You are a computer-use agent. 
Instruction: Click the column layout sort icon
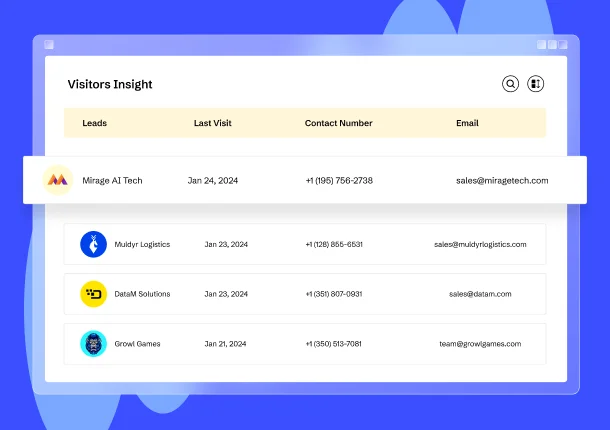click(x=535, y=84)
